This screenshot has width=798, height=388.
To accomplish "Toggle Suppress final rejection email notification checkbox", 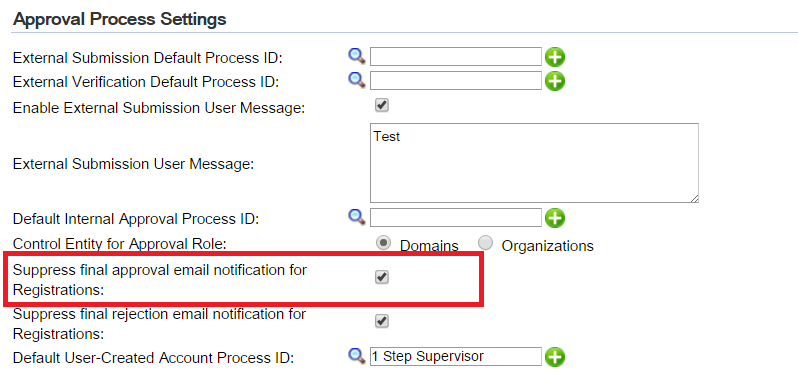I will tap(382, 321).
